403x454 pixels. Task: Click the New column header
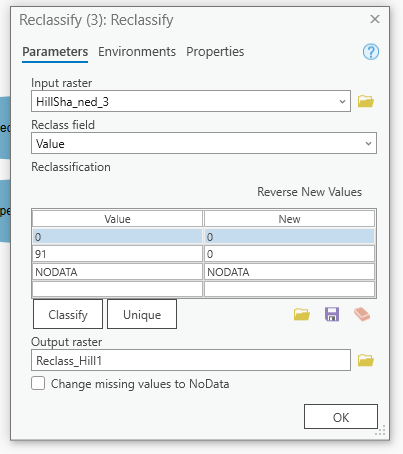[x=289, y=219]
